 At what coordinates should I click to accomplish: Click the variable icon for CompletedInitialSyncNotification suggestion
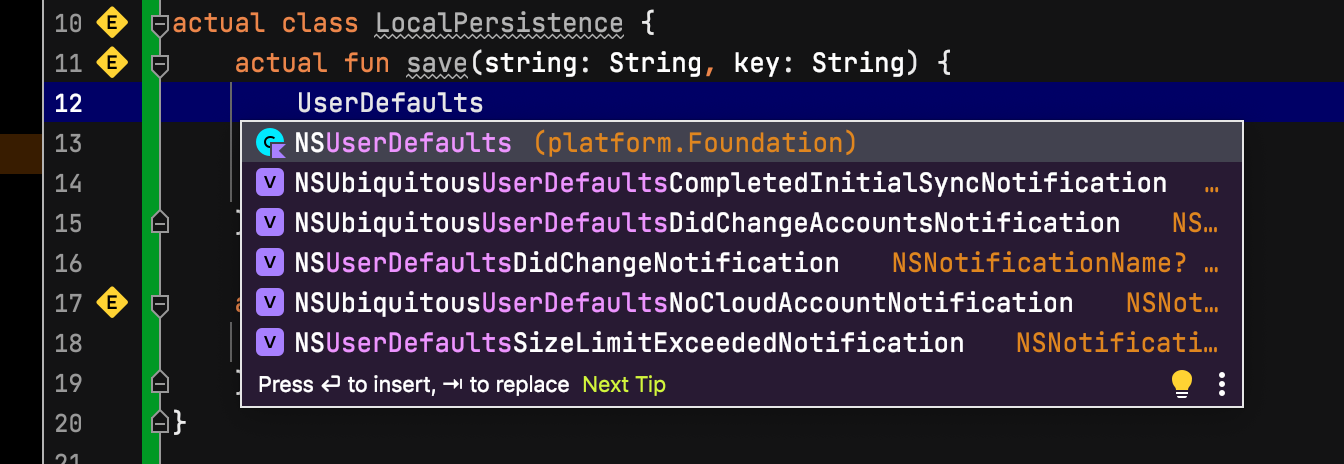(x=270, y=183)
